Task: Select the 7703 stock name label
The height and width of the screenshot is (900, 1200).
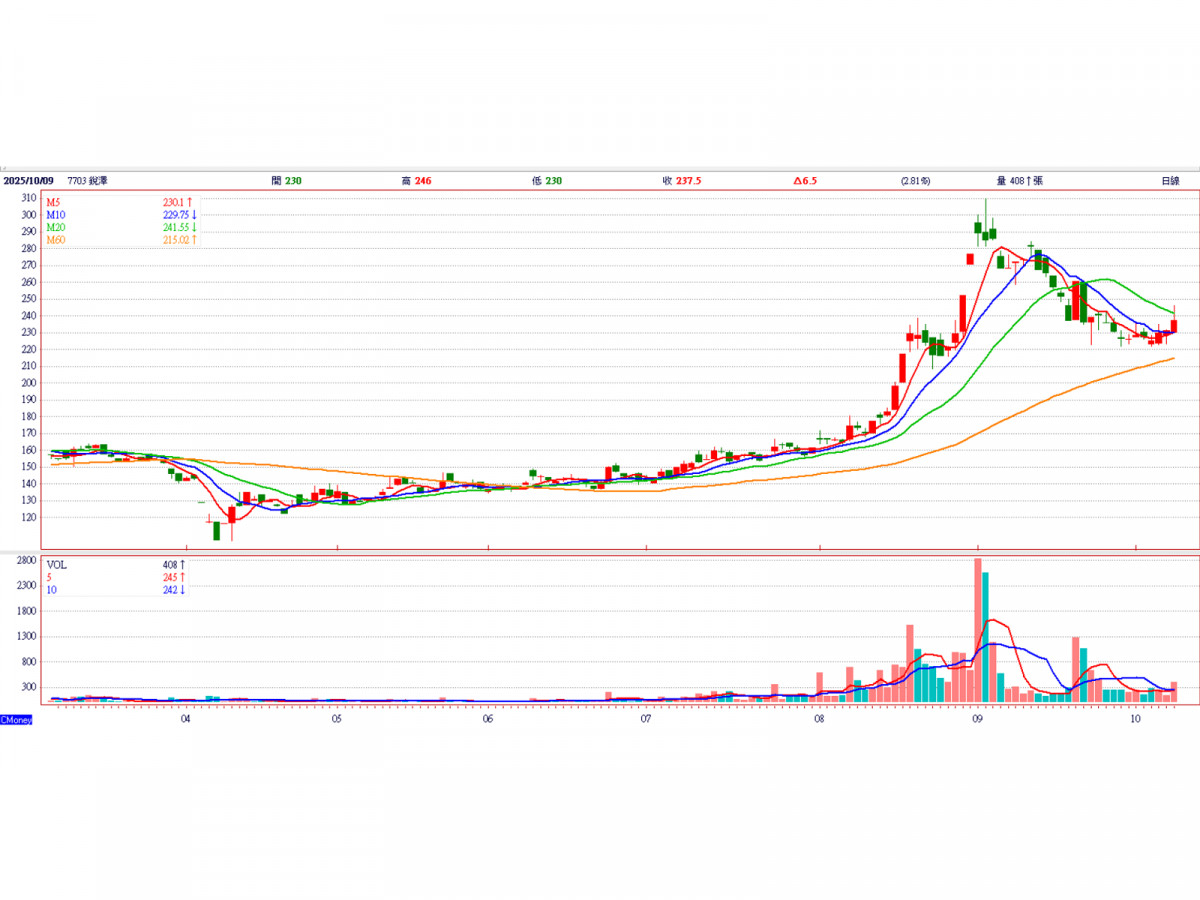Action: (x=88, y=181)
